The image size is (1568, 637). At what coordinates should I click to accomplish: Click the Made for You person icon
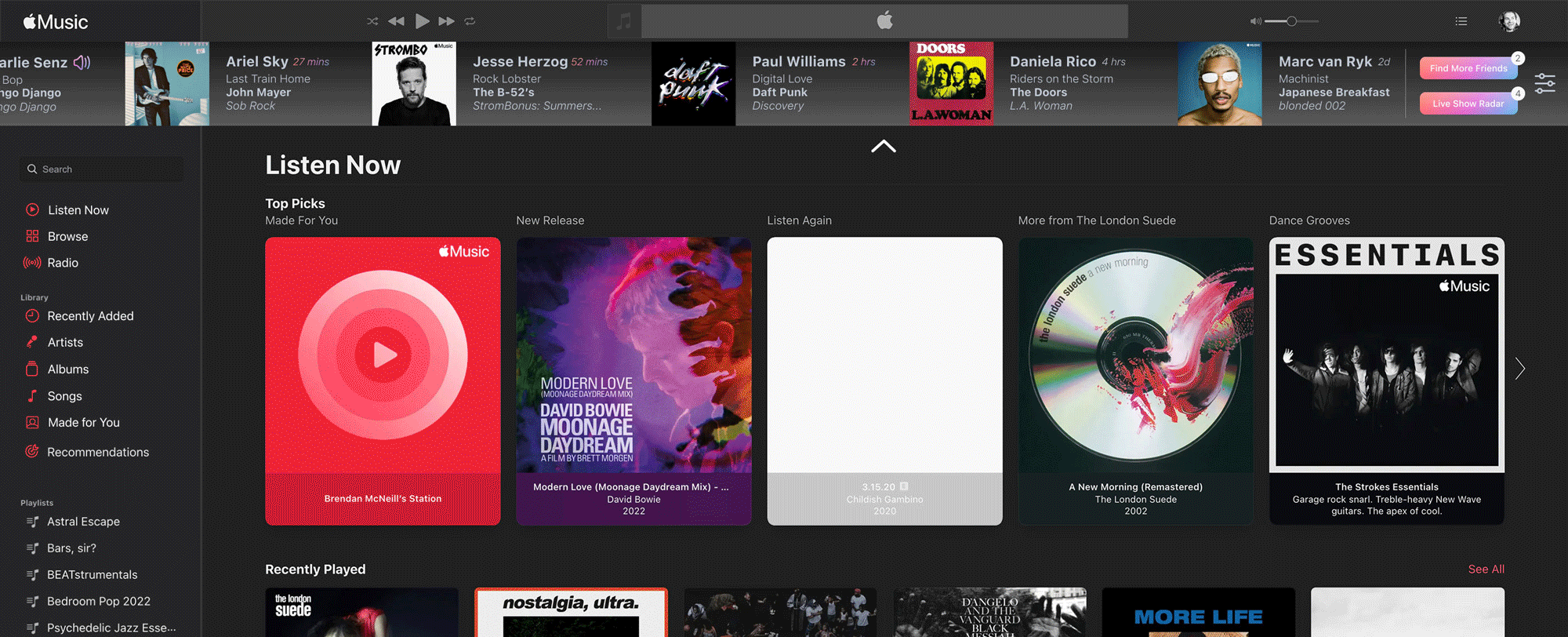pyautogui.click(x=32, y=422)
